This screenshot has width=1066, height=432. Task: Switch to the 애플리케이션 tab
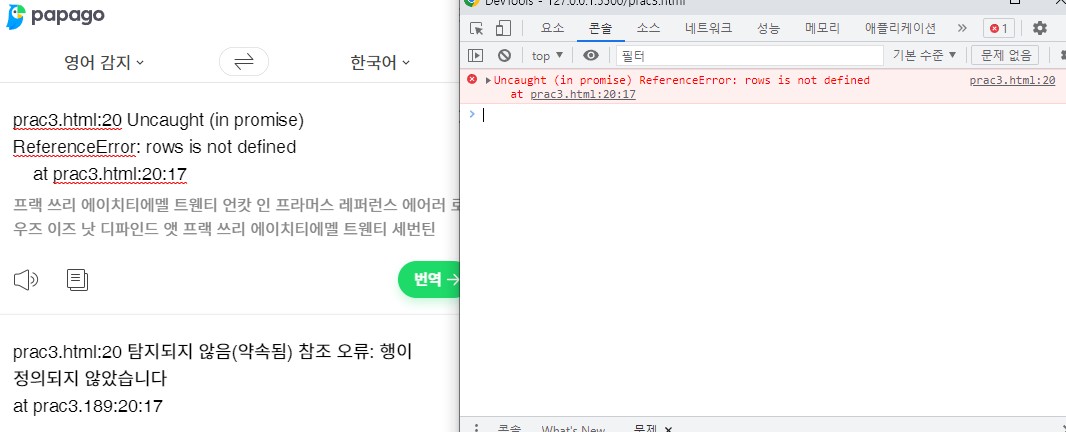(x=900, y=29)
